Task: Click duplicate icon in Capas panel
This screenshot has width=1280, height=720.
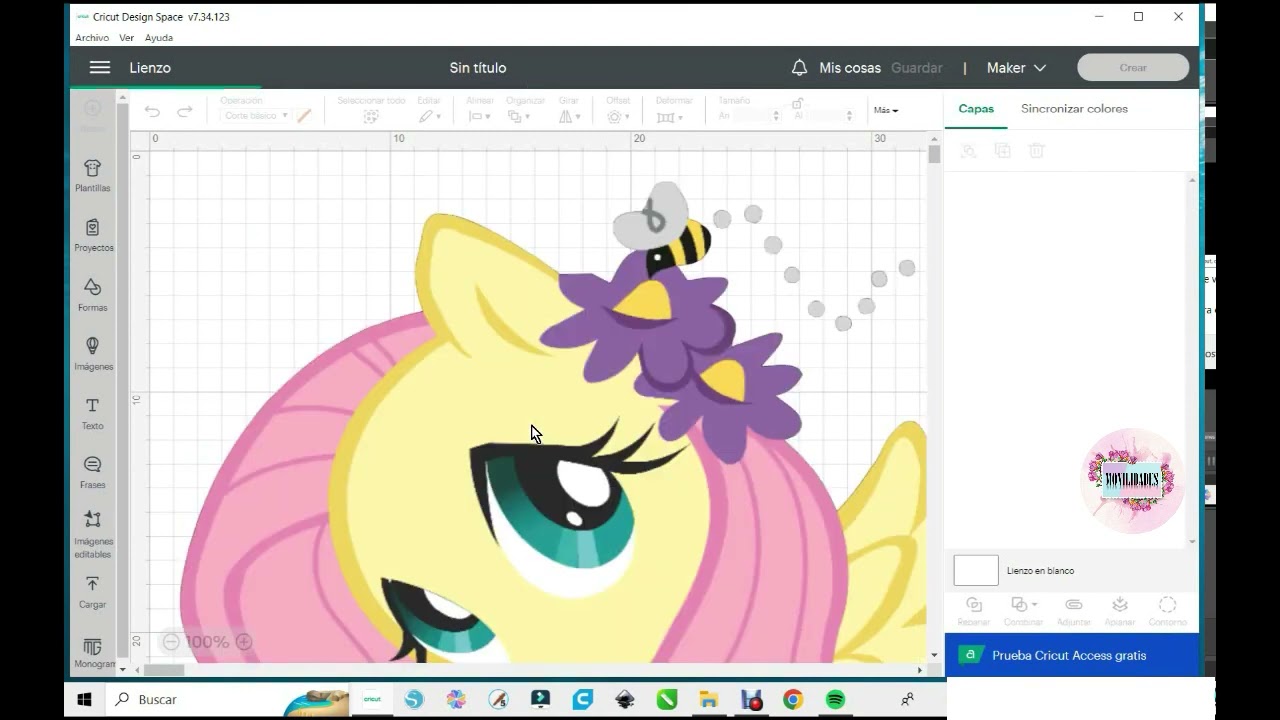Action: tap(1003, 151)
